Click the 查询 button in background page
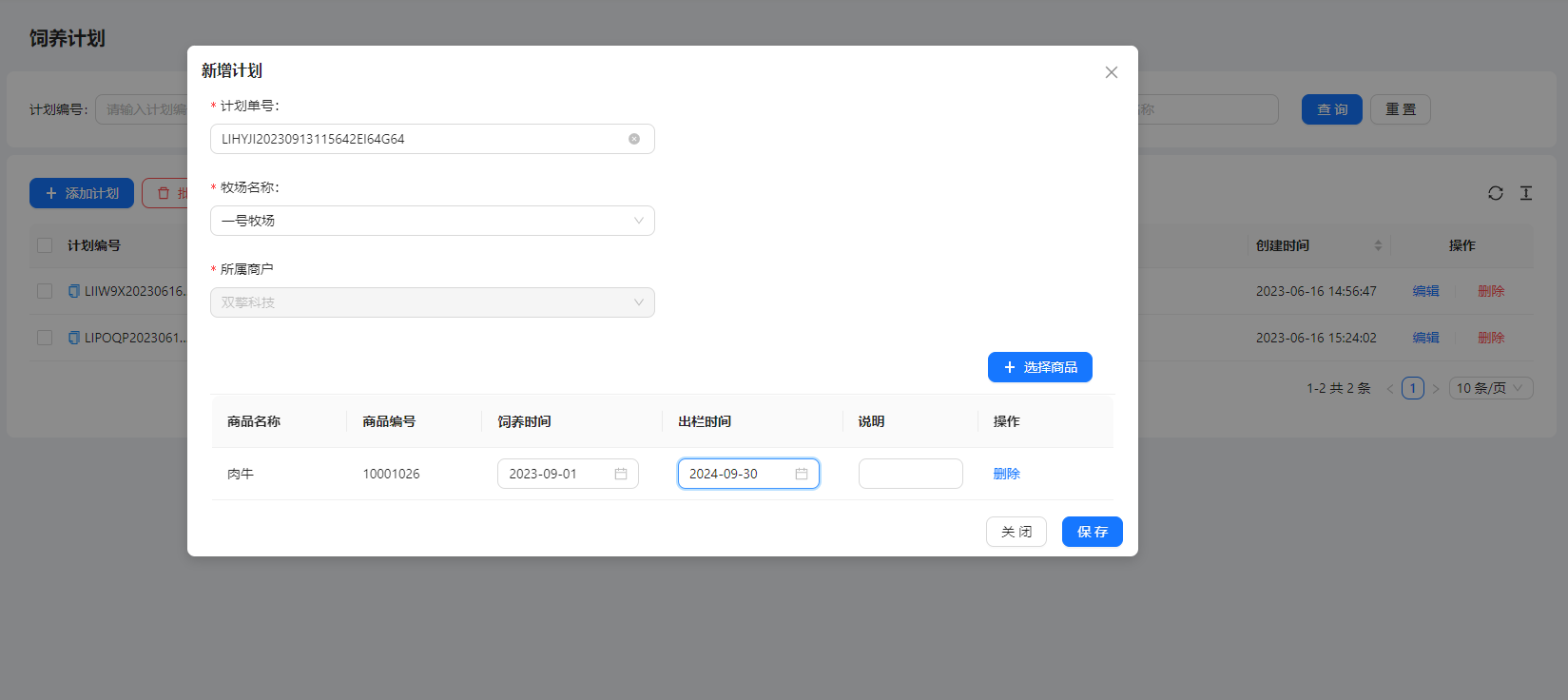This screenshot has width=1568, height=700. click(1331, 109)
